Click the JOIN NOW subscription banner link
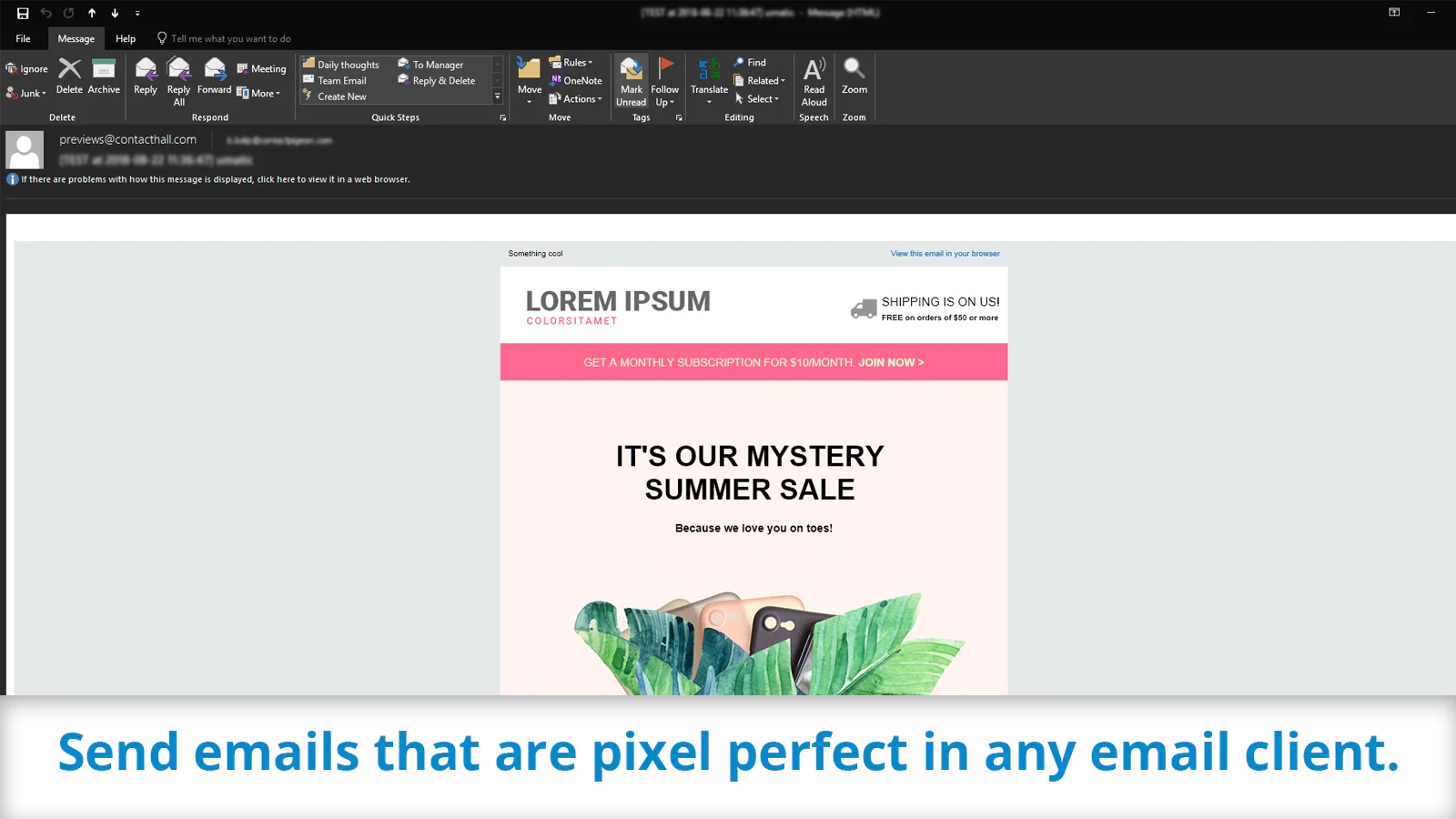Viewport: 1456px width, 819px height. point(890,362)
